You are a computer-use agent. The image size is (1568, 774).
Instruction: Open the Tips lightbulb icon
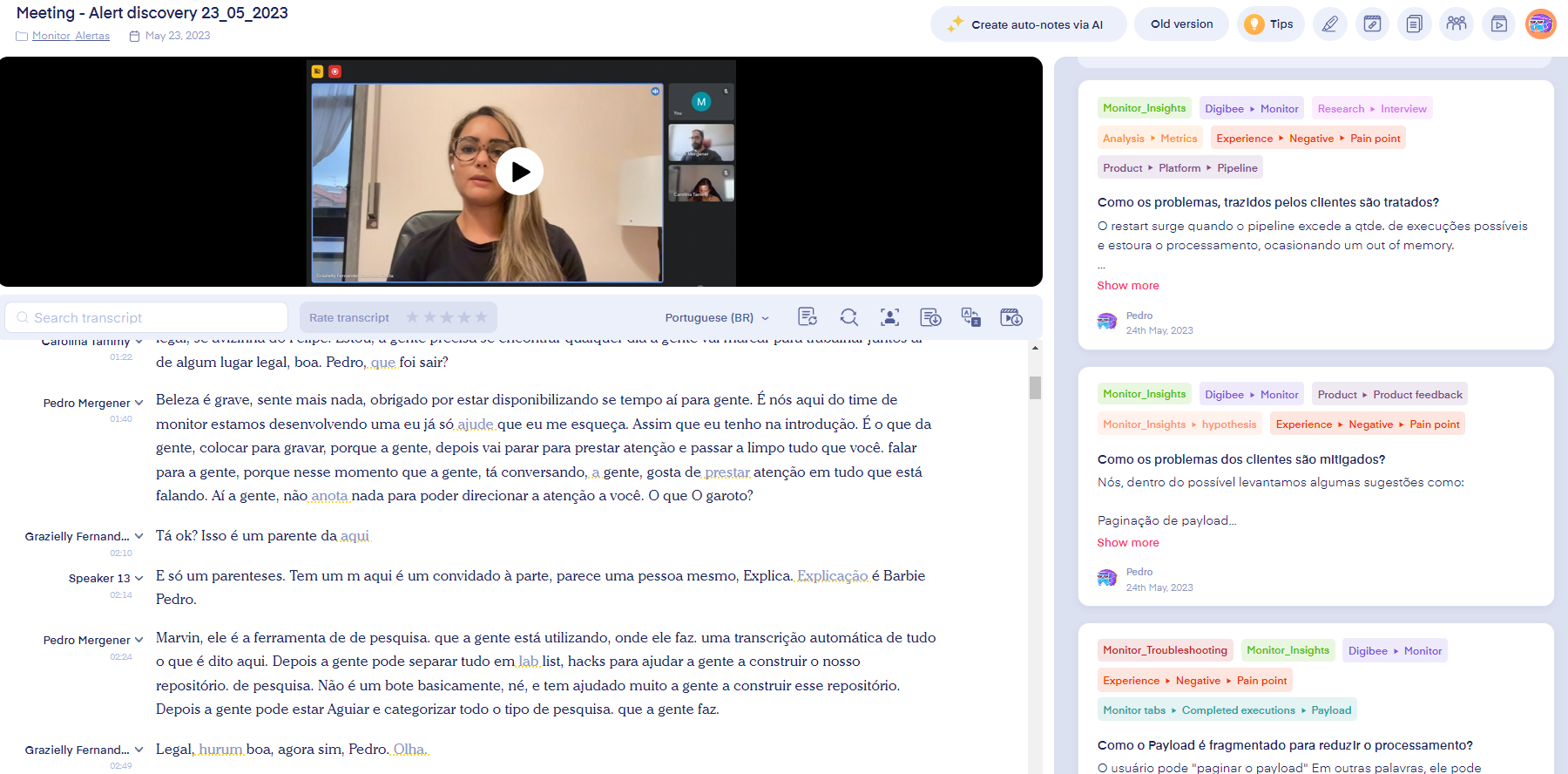click(1254, 24)
